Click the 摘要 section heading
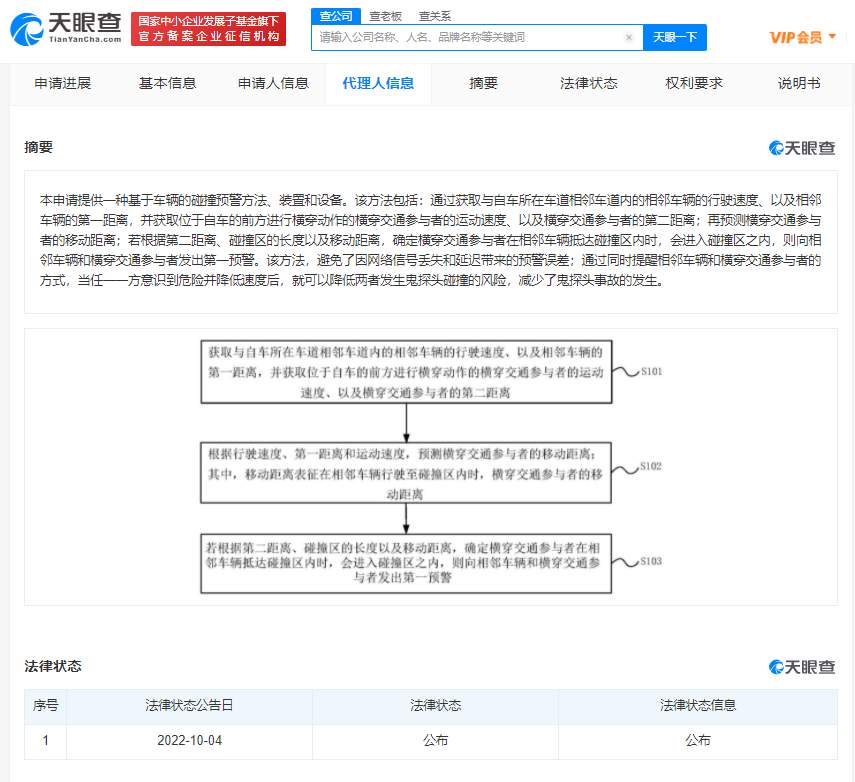This screenshot has height=782, width=855. (39, 147)
